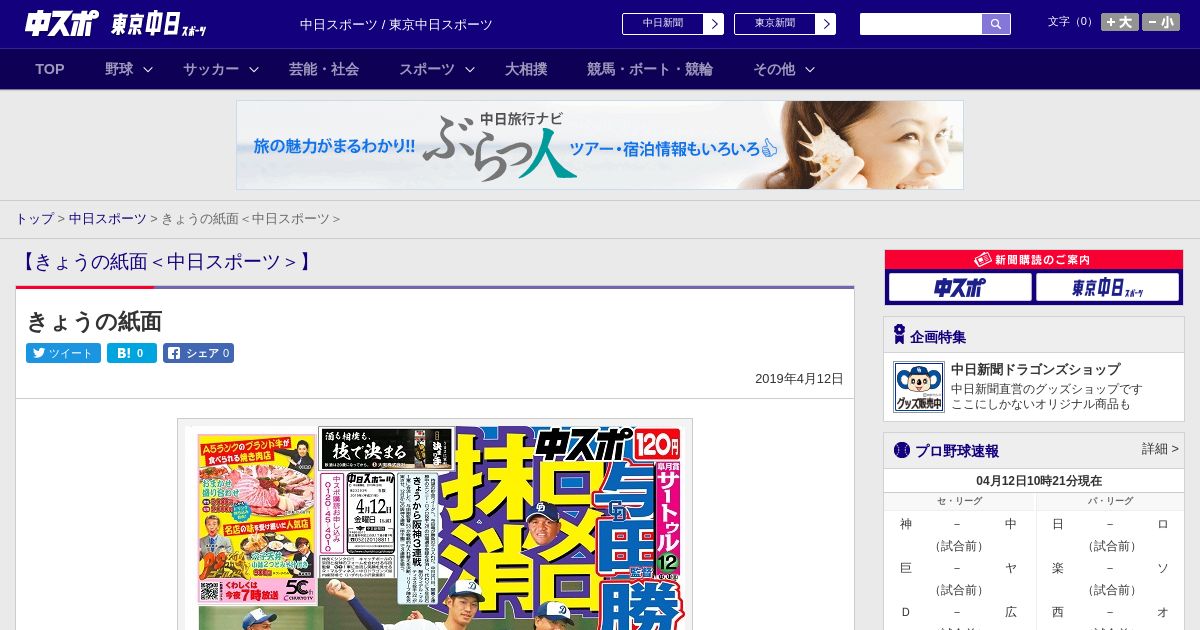The image size is (1200, 630).
Task: Share on Facebook シェア button
Action: (x=198, y=353)
